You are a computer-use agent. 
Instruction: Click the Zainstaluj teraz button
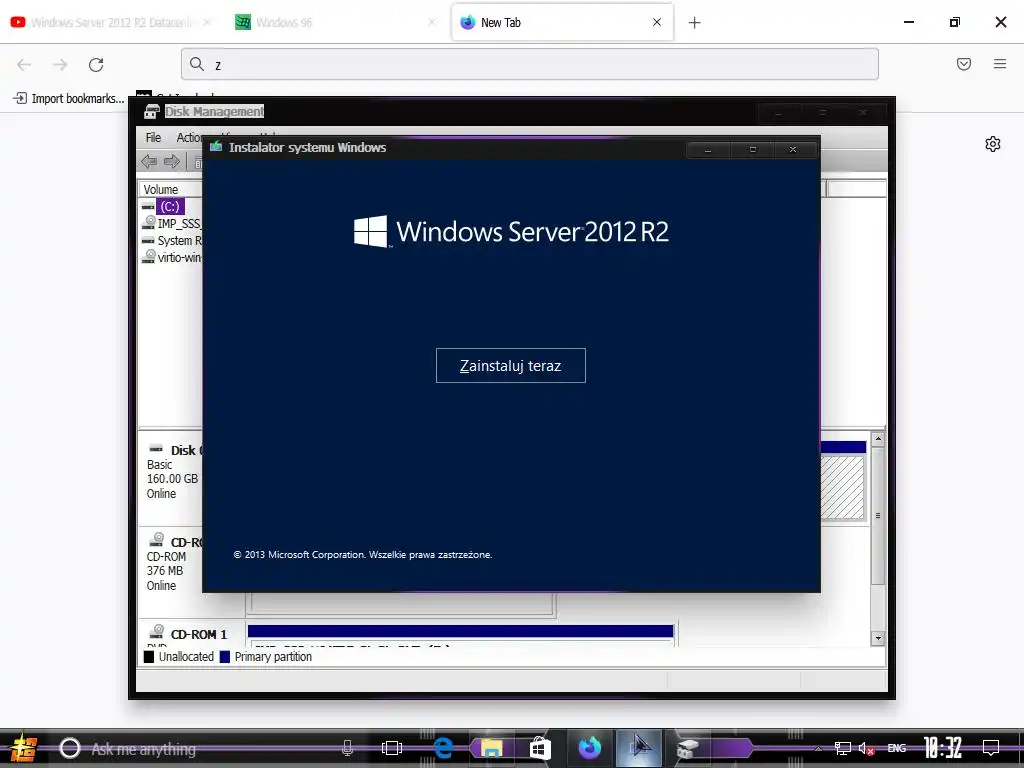511,366
